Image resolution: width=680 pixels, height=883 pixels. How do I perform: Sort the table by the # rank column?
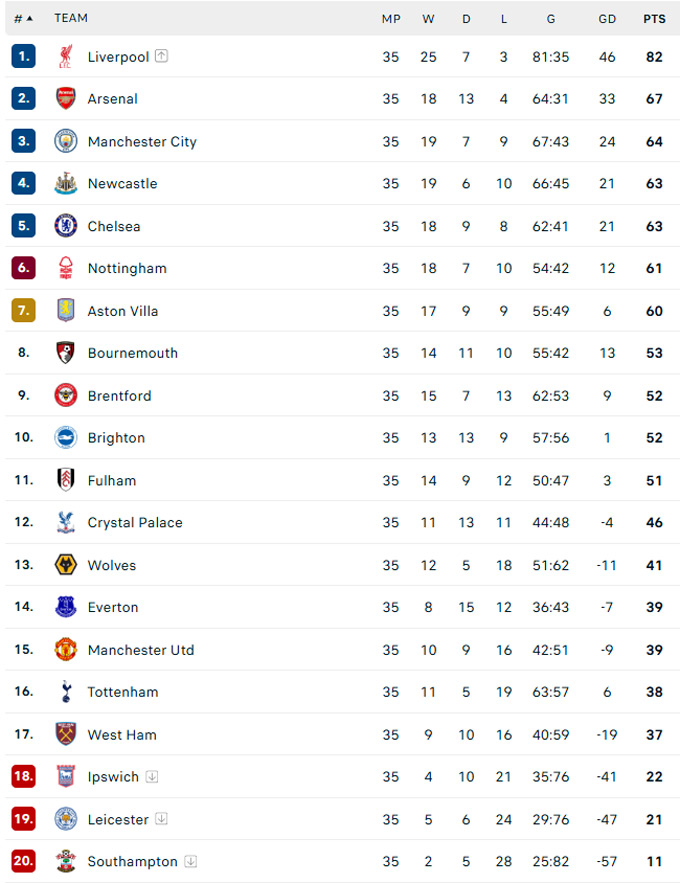point(23,19)
